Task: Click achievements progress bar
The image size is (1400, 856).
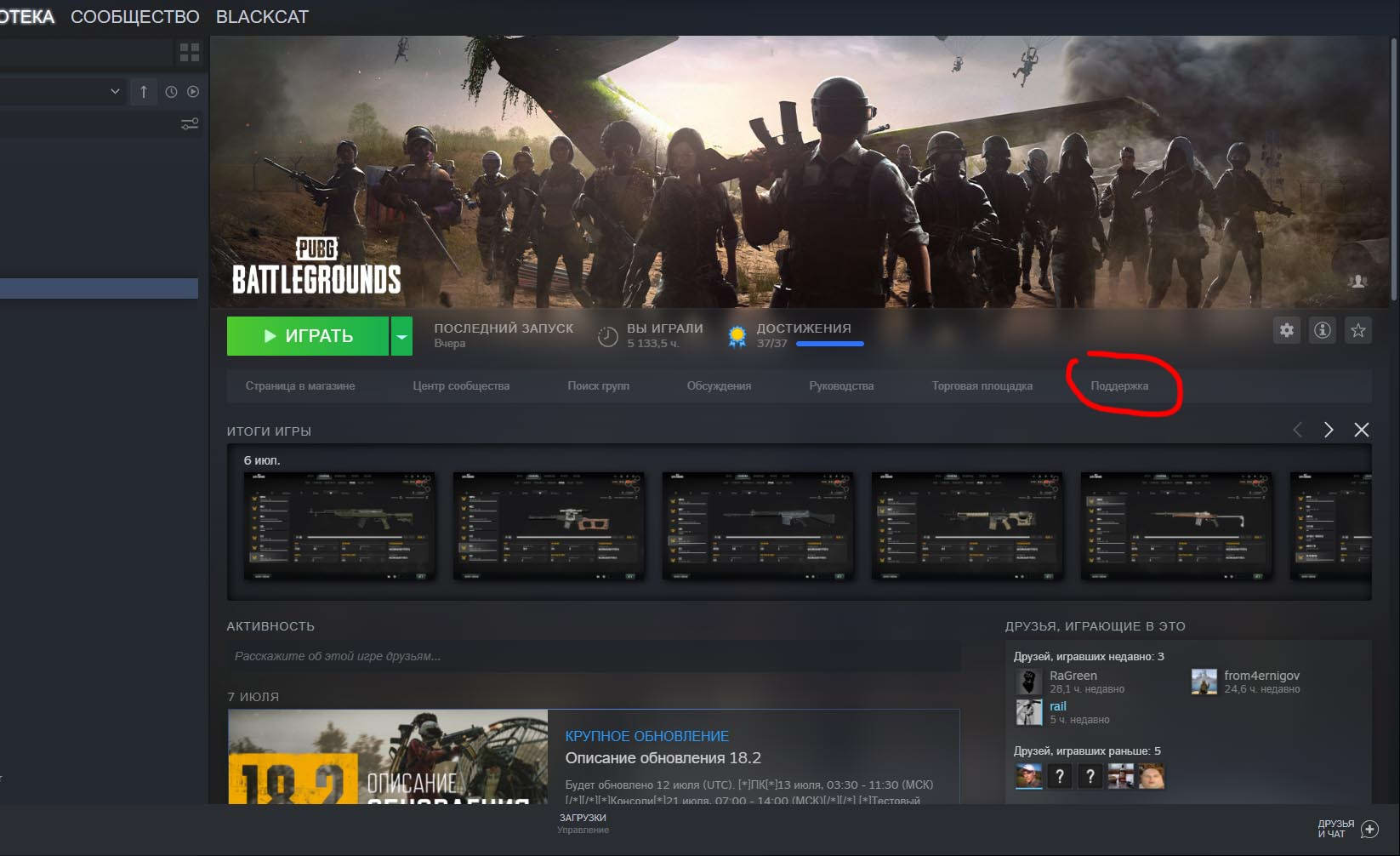Action: pyautogui.click(x=829, y=344)
